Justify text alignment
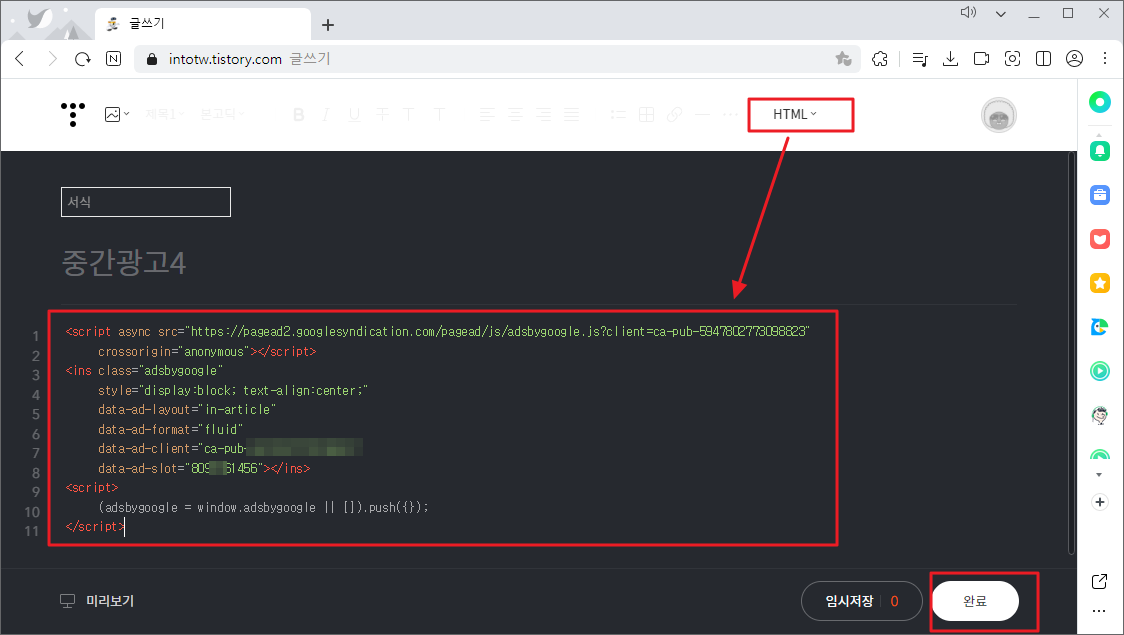The width and height of the screenshot is (1124, 635). pyautogui.click(x=571, y=115)
